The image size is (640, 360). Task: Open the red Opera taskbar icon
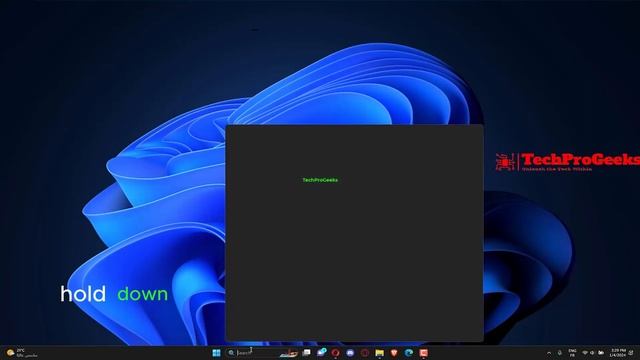point(336,353)
